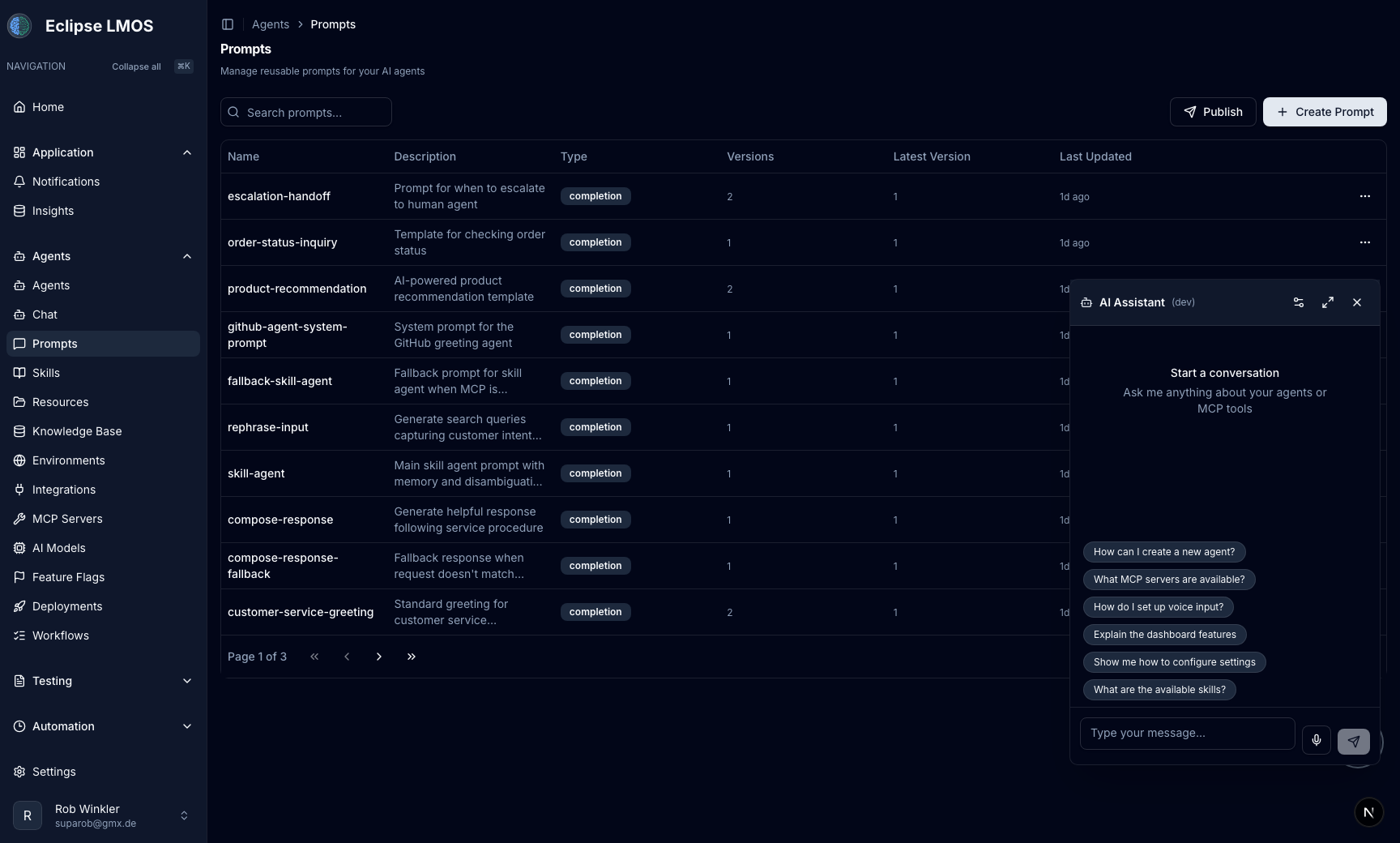
Task: Click the Agents breadcrumb link
Action: pyautogui.click(x=271, y=24)
